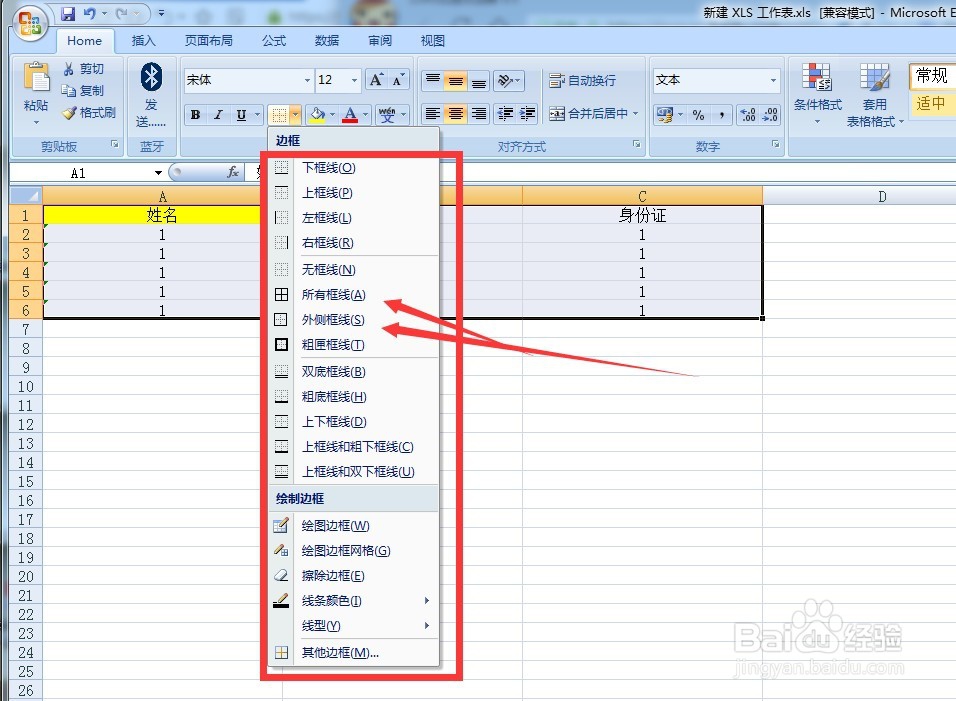956x701 pixels.
Task: Open the Quick Access Toolbar customize arrow
Action: click(x=161, y=13)
